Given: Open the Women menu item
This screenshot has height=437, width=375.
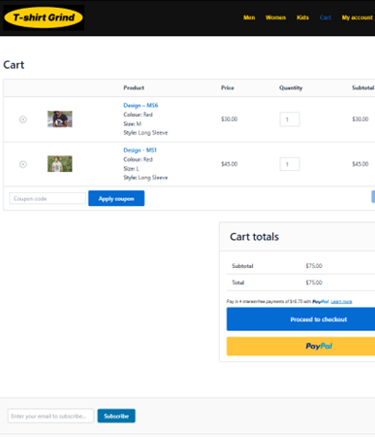Looking at the screenshot, I should [x=275, y=17].
